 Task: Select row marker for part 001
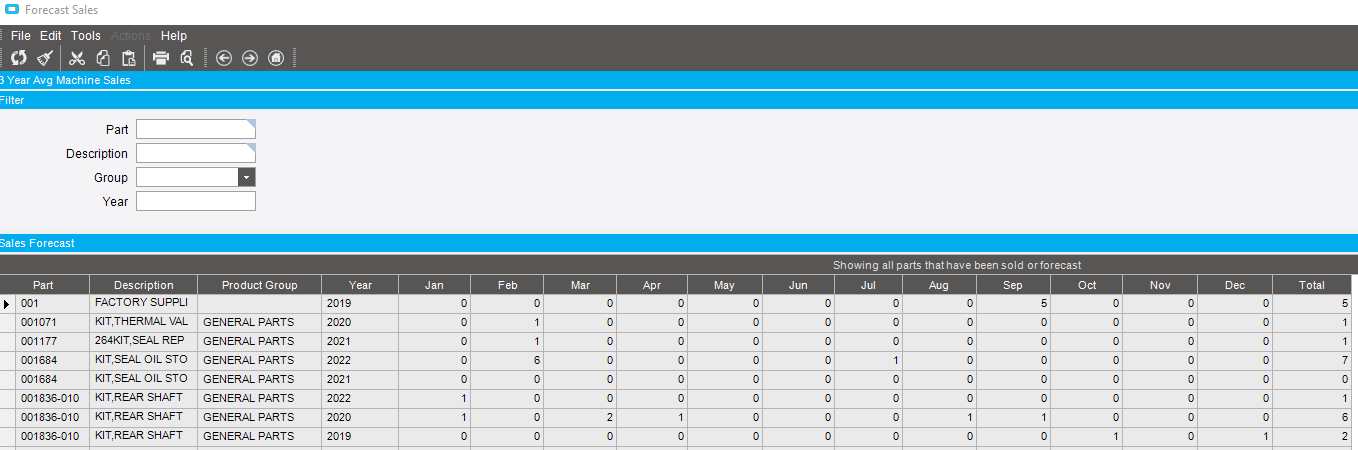pyautogui.click(x=8, y=303)
